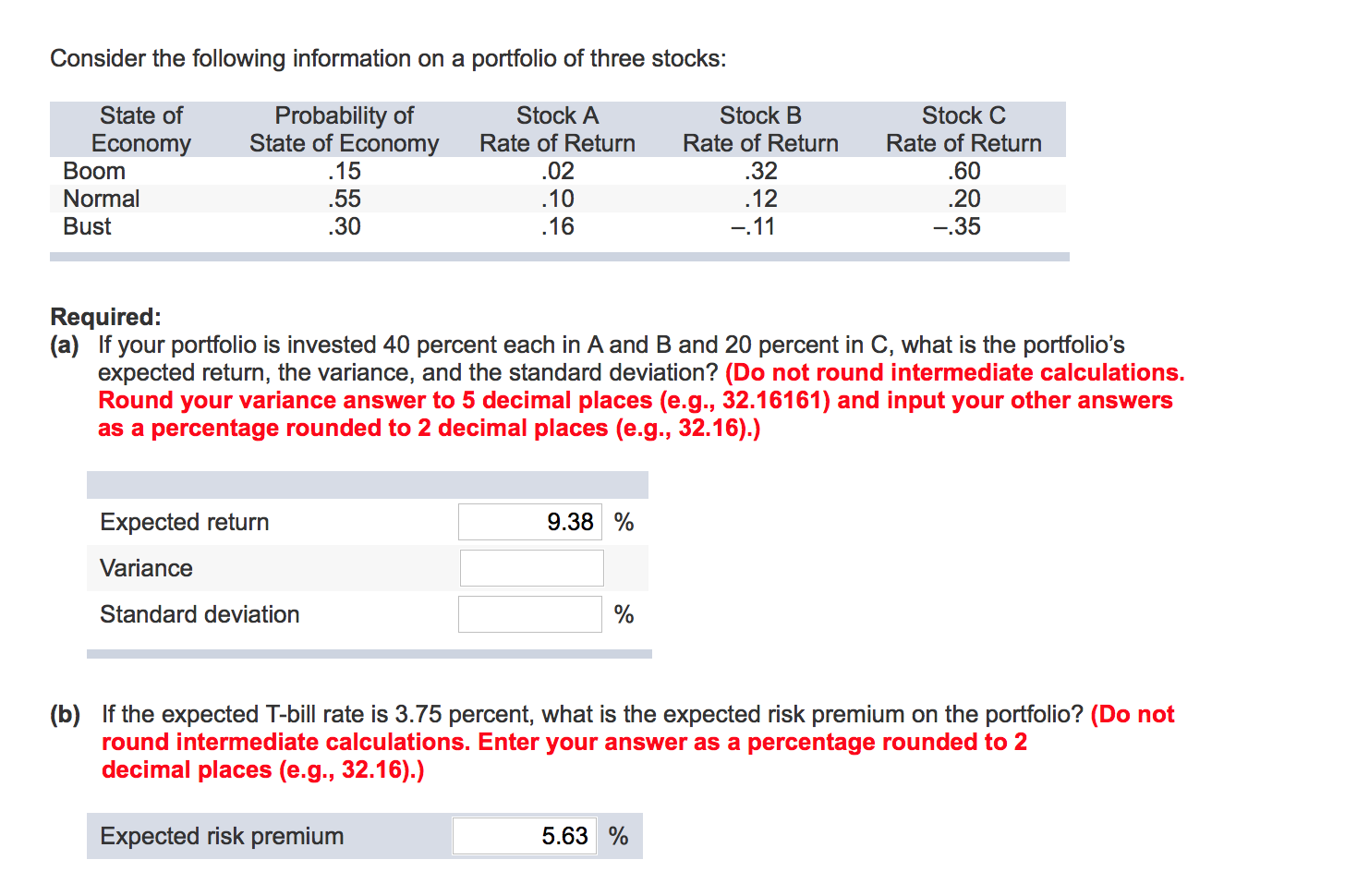Select the State of Economy column header
Image resolution: width=1345 pixels, height=896 pixels.
point(140,129)
